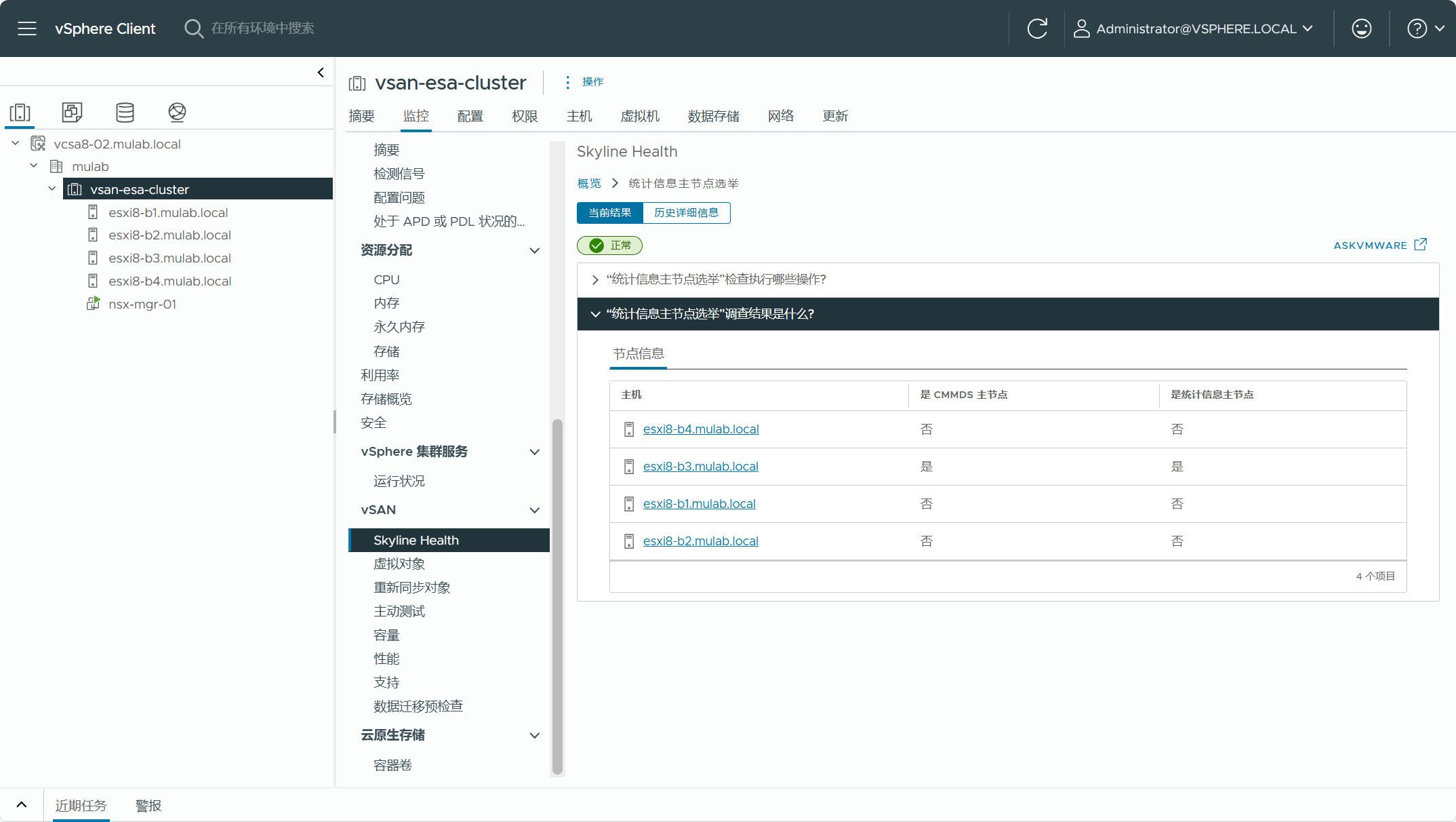Image resolution: width=1456 pixels, height=822 pixels.
Task: Click the refresh icon in header
Action: (x=1037, y=28)
